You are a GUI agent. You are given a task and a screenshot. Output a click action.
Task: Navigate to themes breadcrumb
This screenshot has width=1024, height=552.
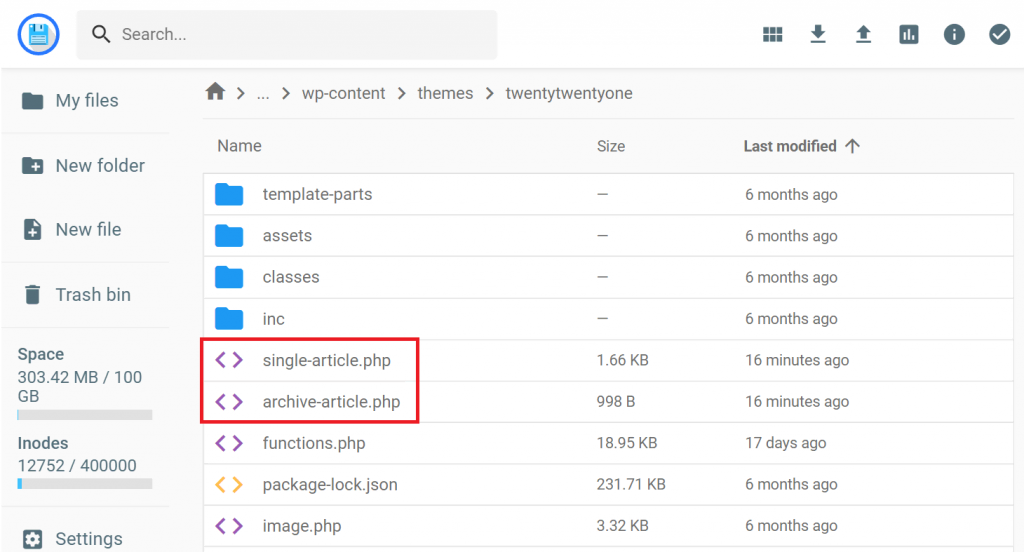pyautogui.click(x=445, y=93)
